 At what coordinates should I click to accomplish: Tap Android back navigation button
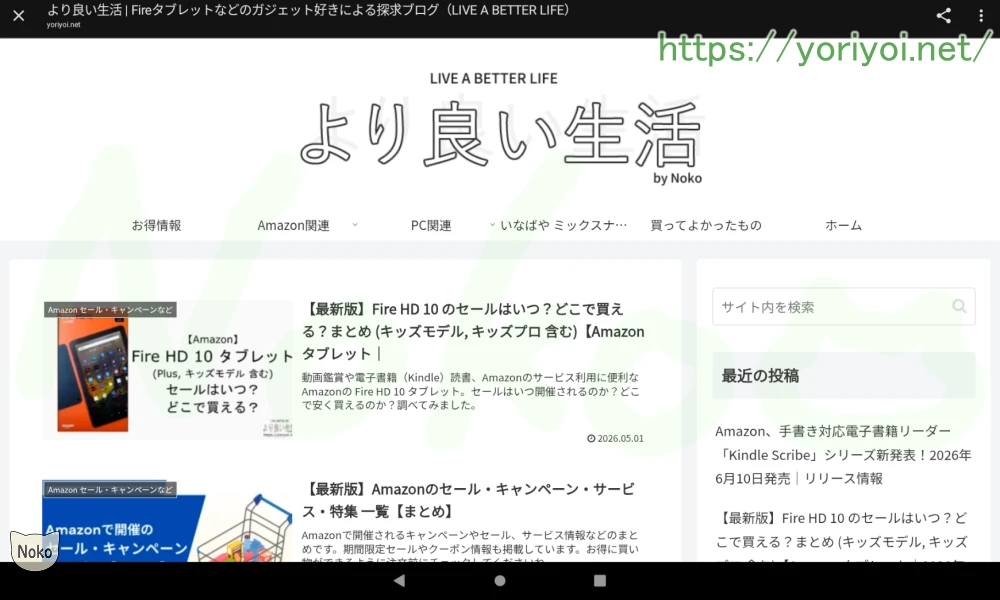click(x=399, y=580)
